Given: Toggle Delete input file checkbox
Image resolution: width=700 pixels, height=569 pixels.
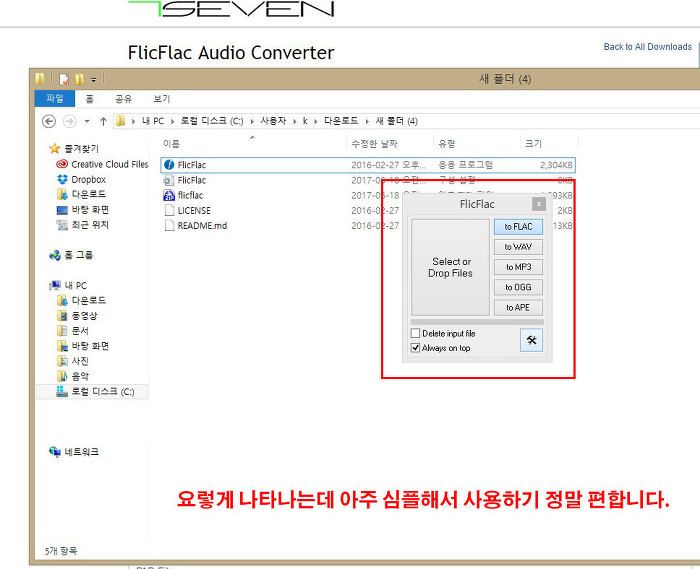Looking at the screenshot, I should [415, 333].
